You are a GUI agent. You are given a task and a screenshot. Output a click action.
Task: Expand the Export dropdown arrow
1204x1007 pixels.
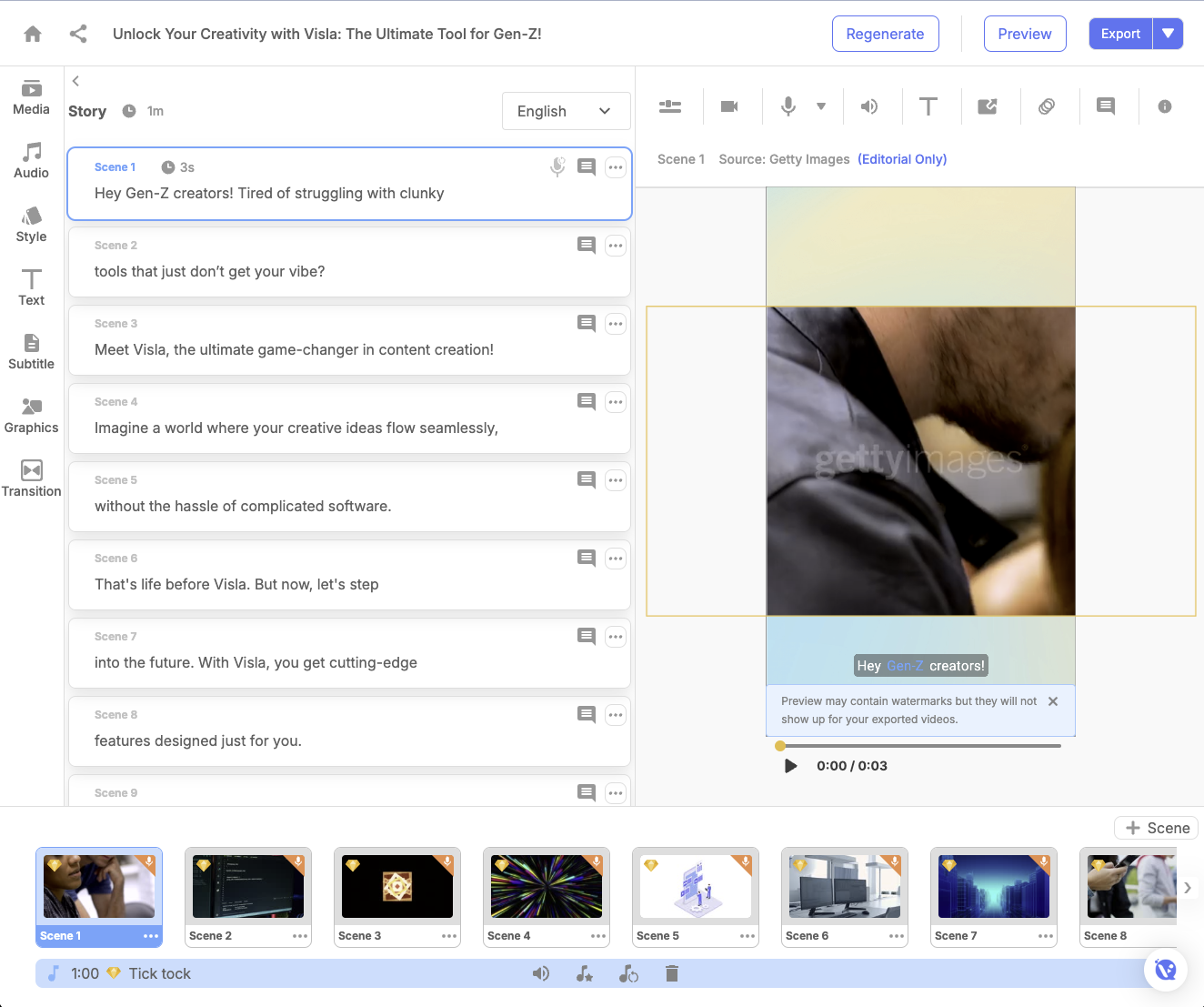coord(1168,34)
